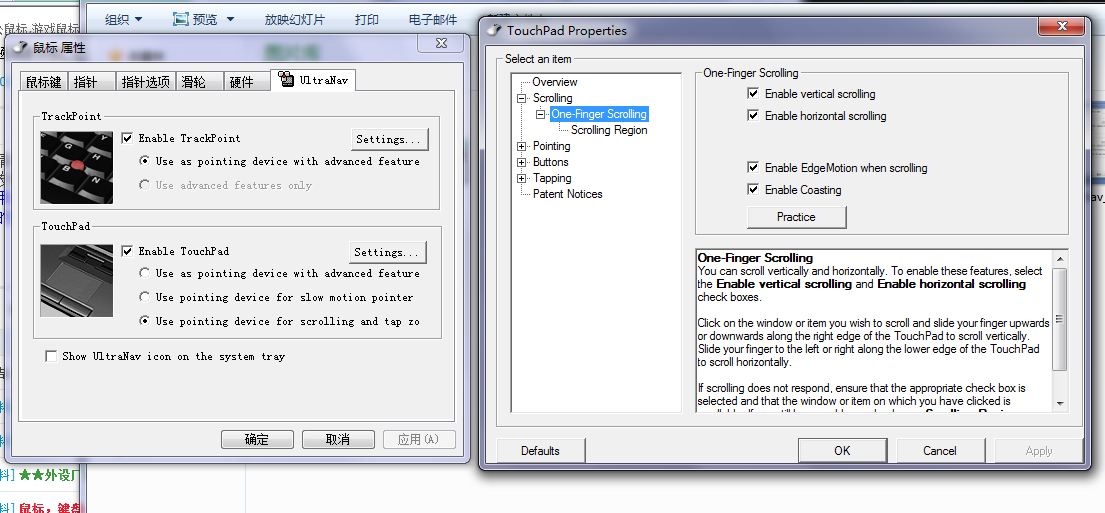Disable the Enable TrackPoint checkbox

click(x=127, y=138)
